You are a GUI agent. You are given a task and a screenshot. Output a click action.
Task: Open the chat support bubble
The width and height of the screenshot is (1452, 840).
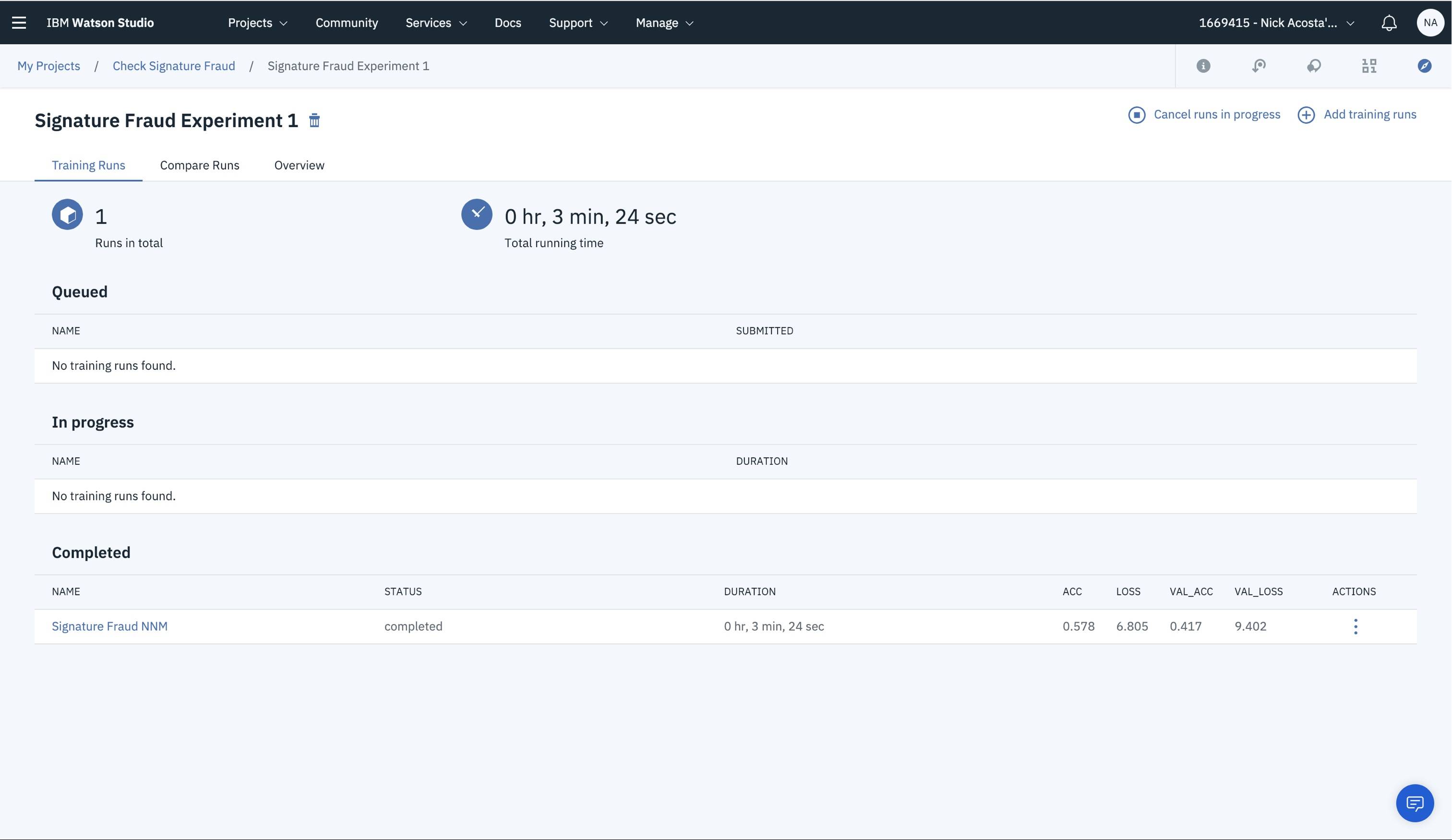(1415, 803)
